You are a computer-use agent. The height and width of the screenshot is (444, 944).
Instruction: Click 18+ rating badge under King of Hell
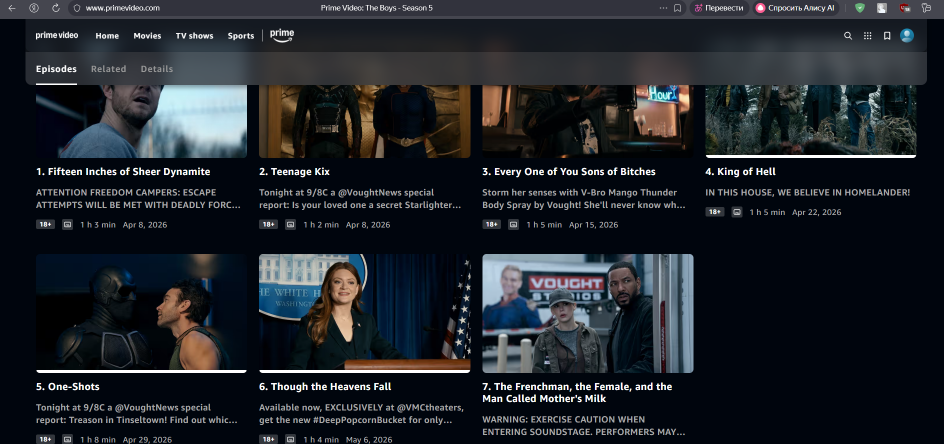tap(715, 212)
